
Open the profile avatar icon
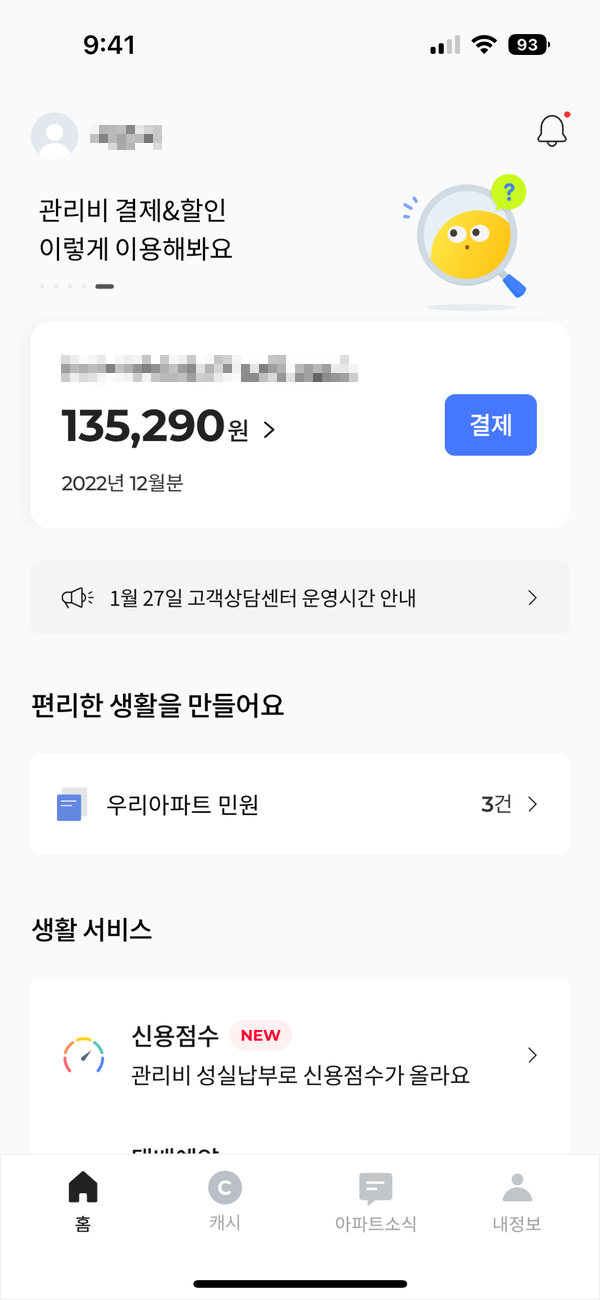coord(55,136)
